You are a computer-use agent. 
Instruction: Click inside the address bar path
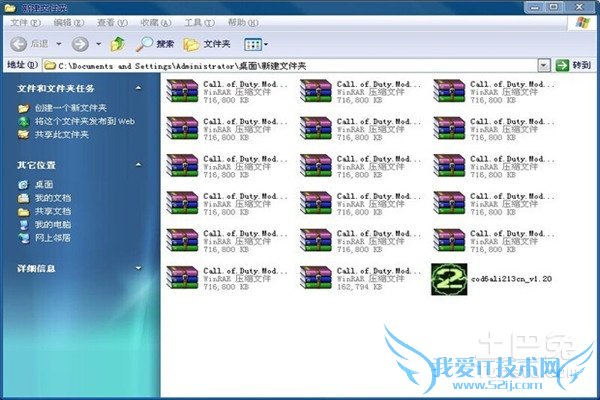[290, 66]
